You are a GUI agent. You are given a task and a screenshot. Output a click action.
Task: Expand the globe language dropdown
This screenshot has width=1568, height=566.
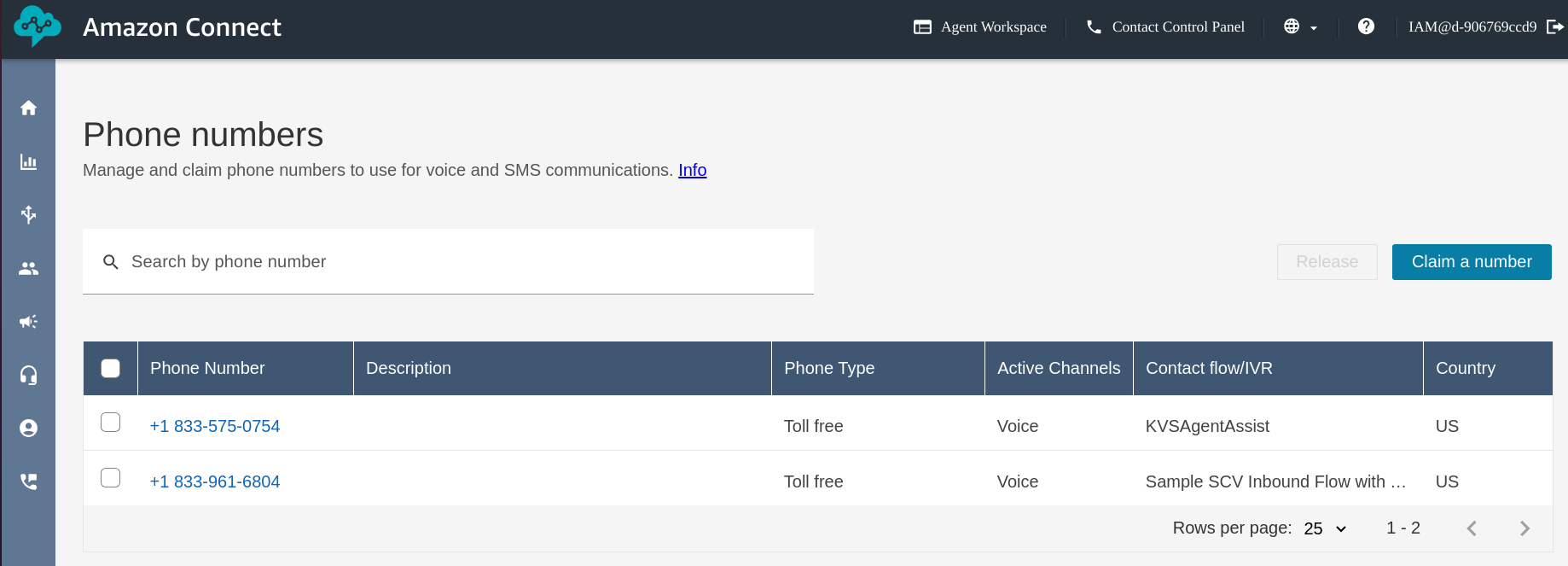[x=1300, y=26]
